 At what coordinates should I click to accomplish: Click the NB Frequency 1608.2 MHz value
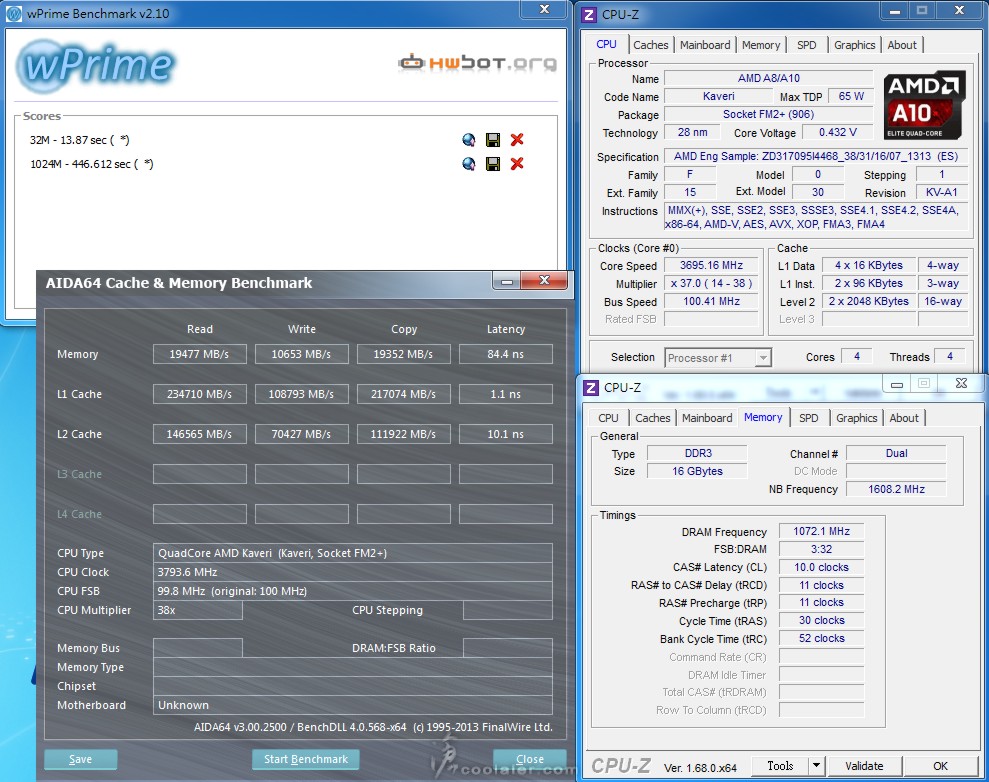click(896, 489)
